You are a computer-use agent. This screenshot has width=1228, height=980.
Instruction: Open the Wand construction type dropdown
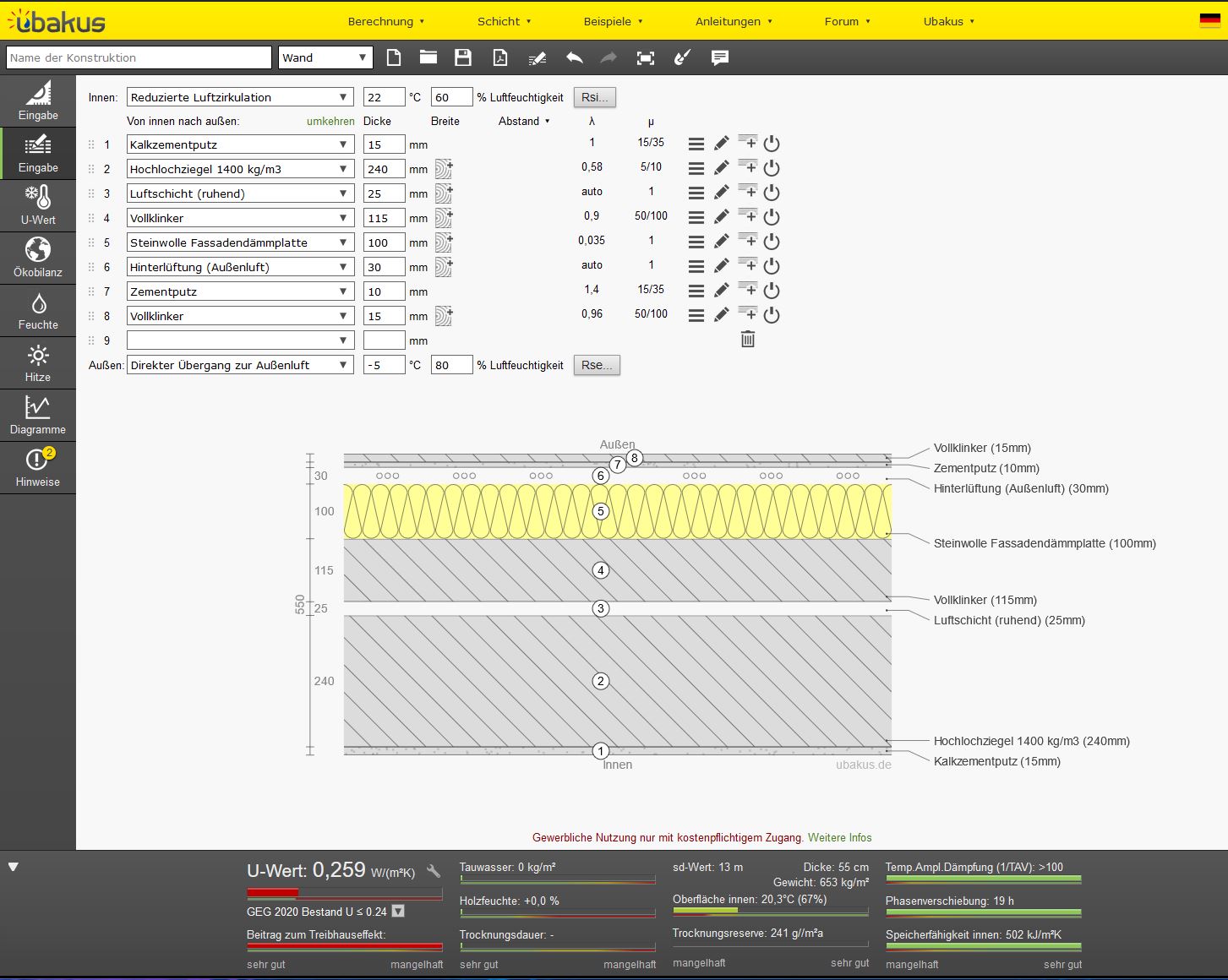(x=325, y=57)
